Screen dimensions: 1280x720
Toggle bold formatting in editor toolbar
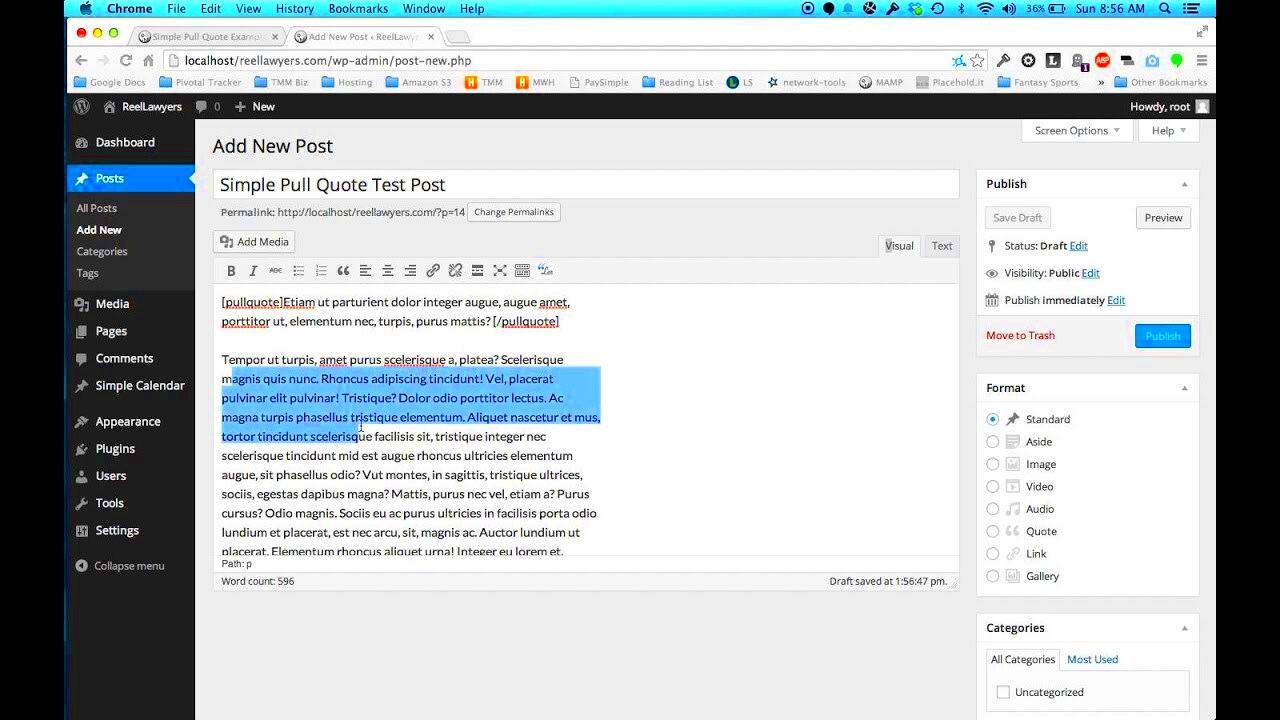[231, 271]
